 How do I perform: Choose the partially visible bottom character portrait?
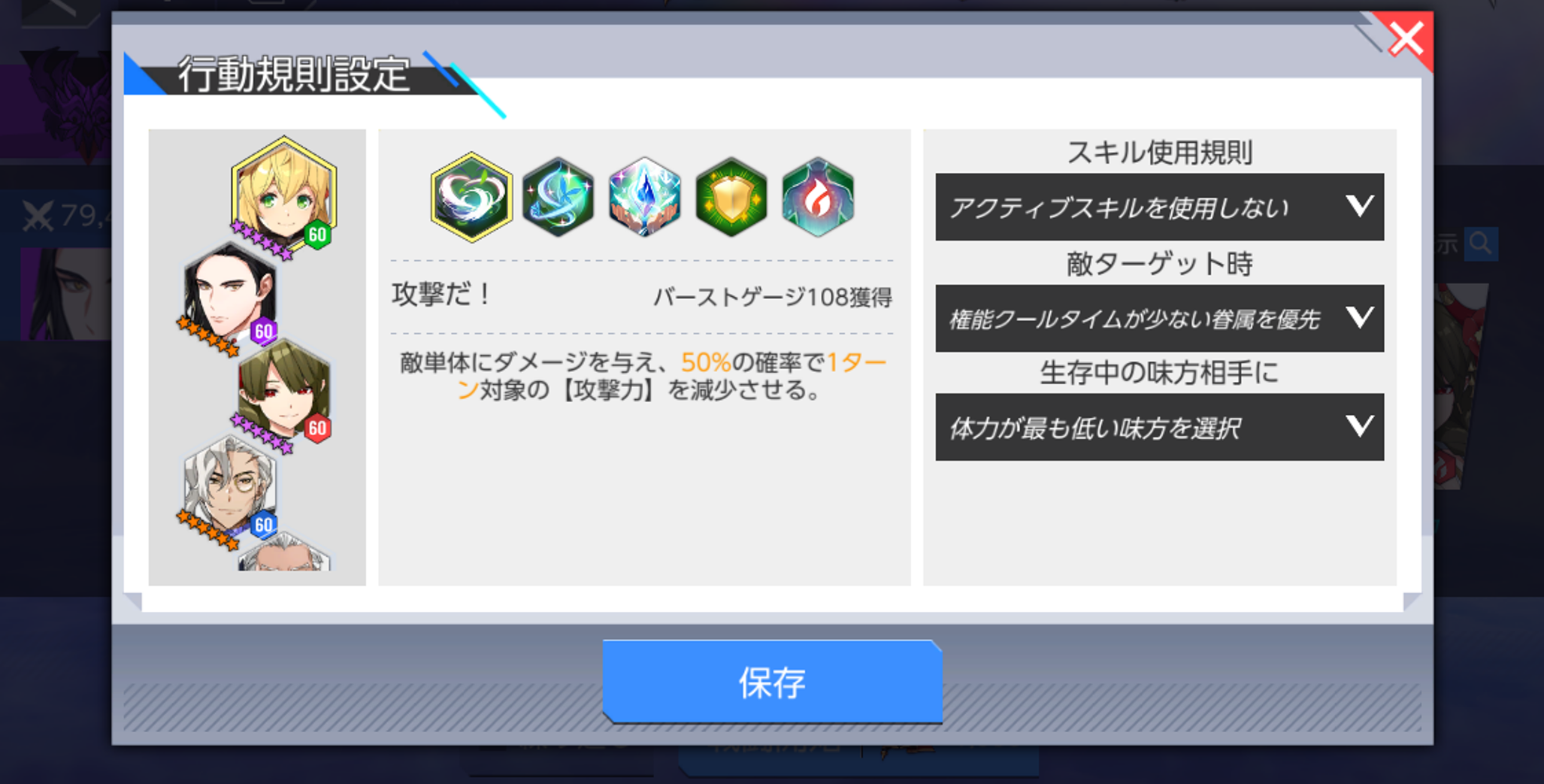[x=284, y=552]
